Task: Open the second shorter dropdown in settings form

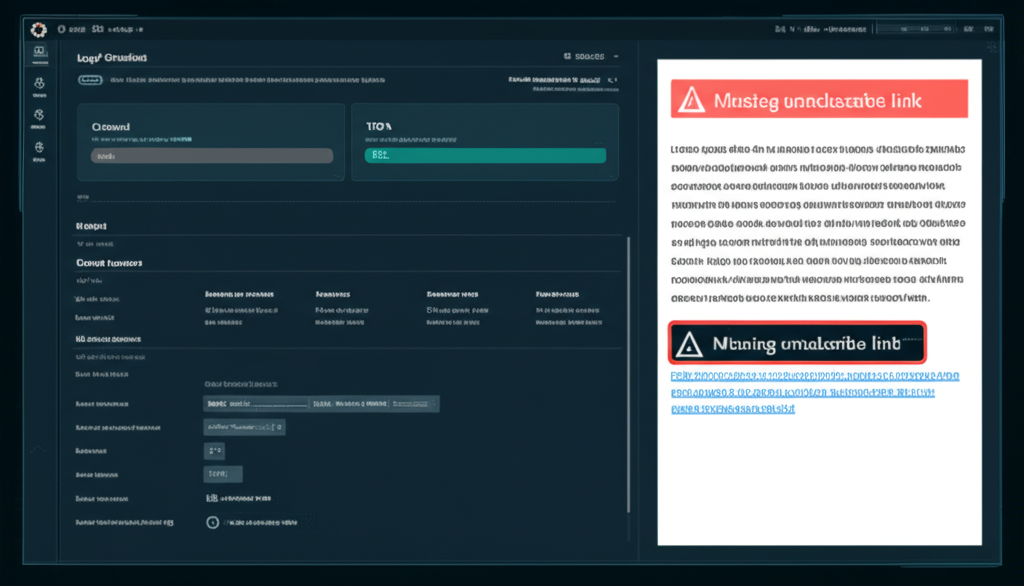Action: tap(244, 427)
